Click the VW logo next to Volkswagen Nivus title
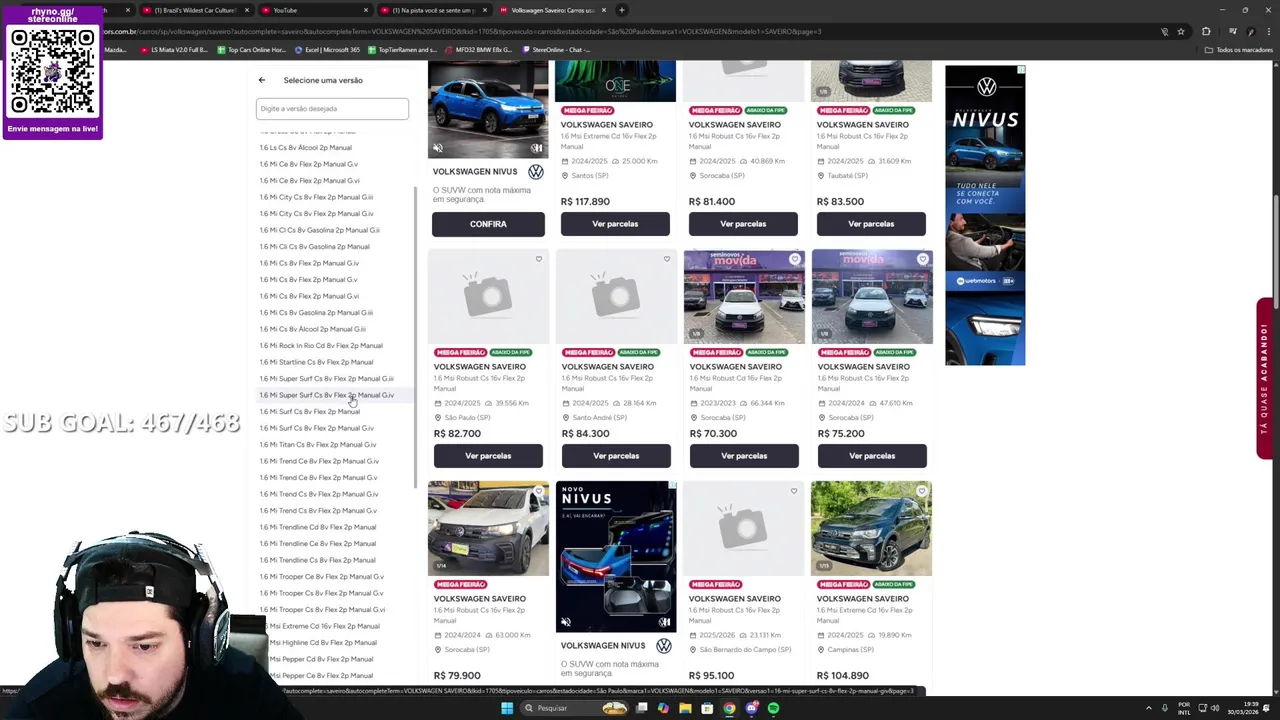Image resolution: width=1280 pixels, height=720 pixels. tap(536, 172)
